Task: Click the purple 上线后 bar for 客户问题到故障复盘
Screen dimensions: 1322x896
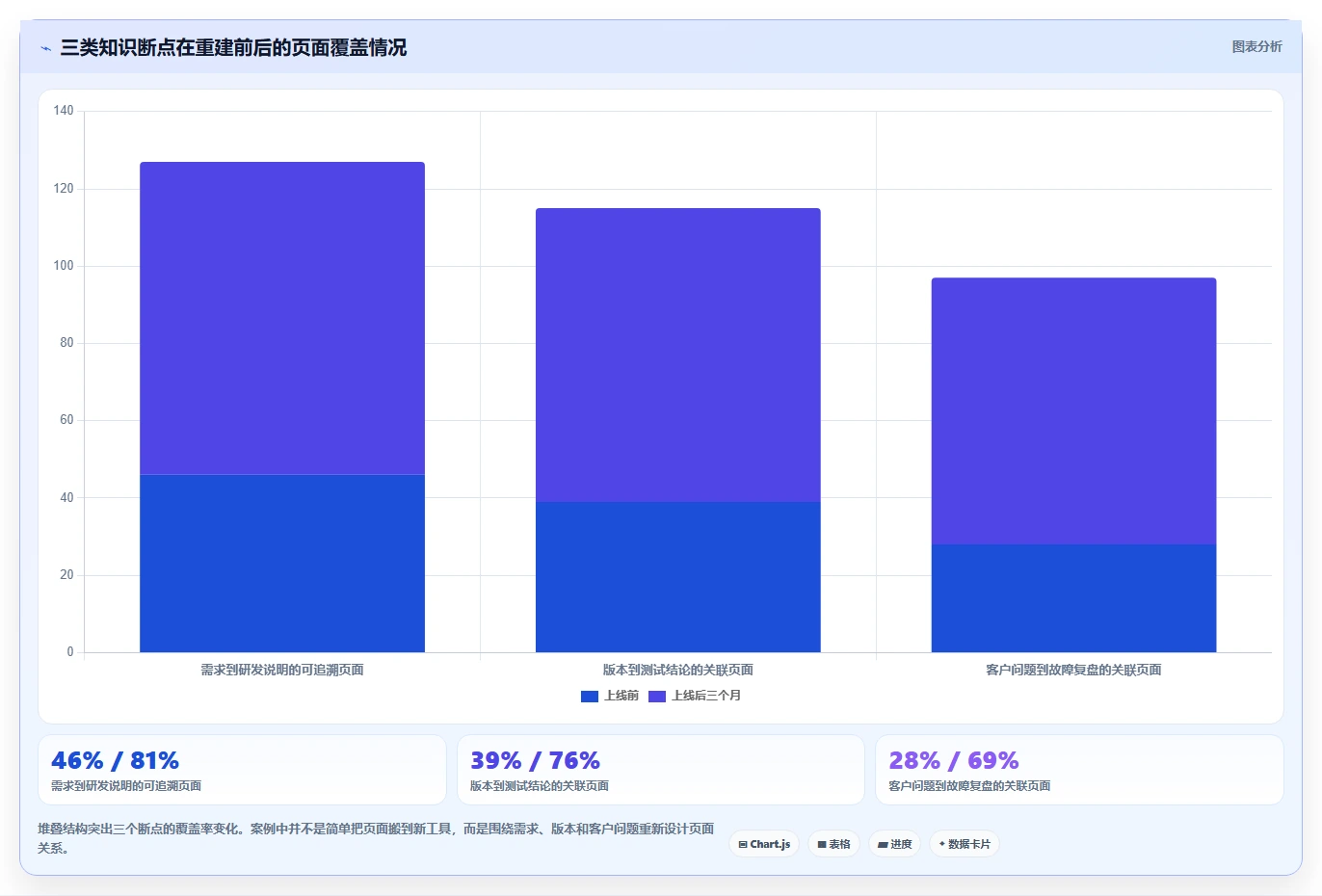Action: click(x=1073, y=411)
